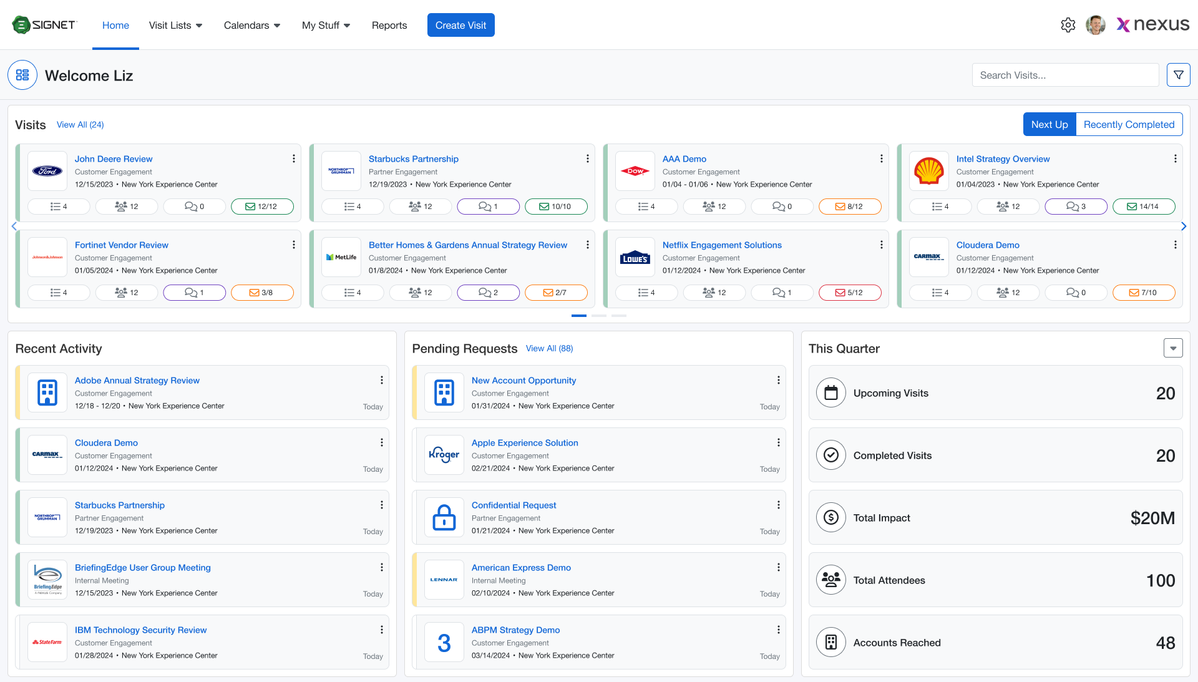Click the comments badge on Intel Strategy Overview

click(x=1076, y=206)
